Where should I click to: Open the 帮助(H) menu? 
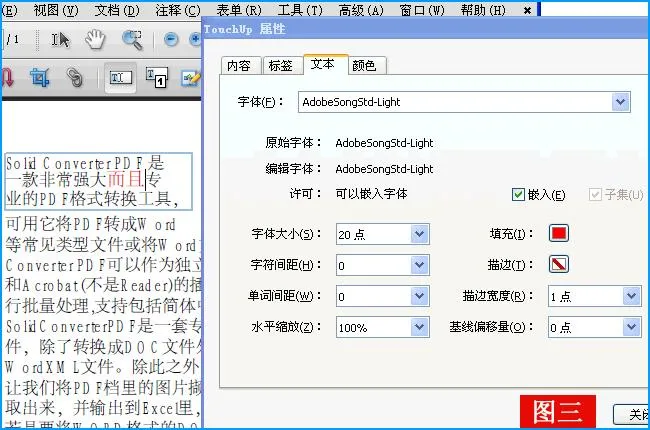click(x=483, y=10)
